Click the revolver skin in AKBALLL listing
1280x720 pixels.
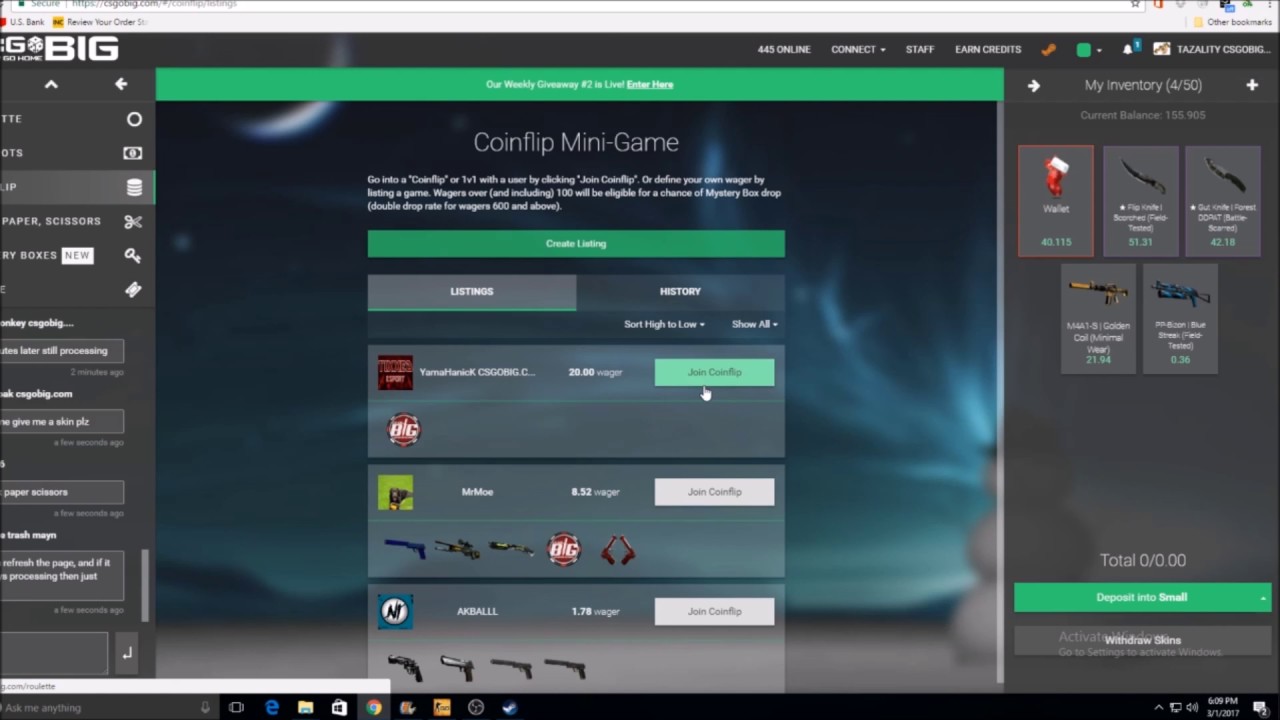405,669
